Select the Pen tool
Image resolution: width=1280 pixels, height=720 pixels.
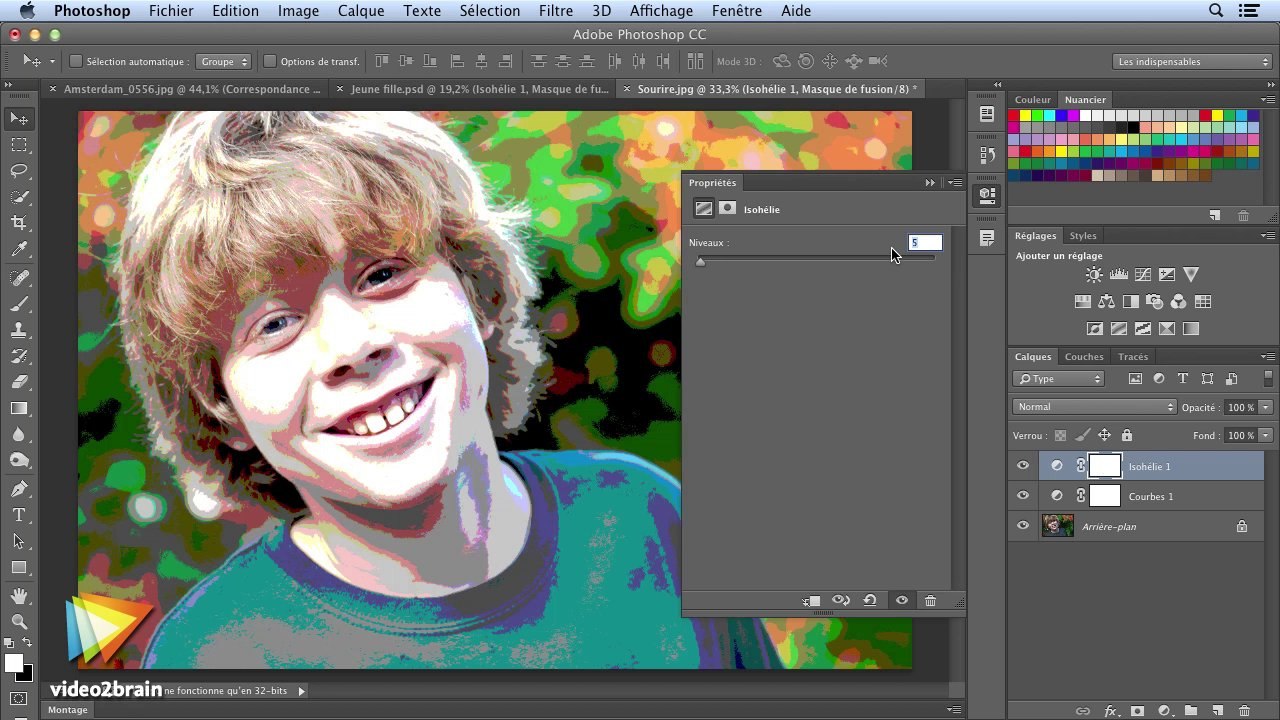[x=19, y=489]
